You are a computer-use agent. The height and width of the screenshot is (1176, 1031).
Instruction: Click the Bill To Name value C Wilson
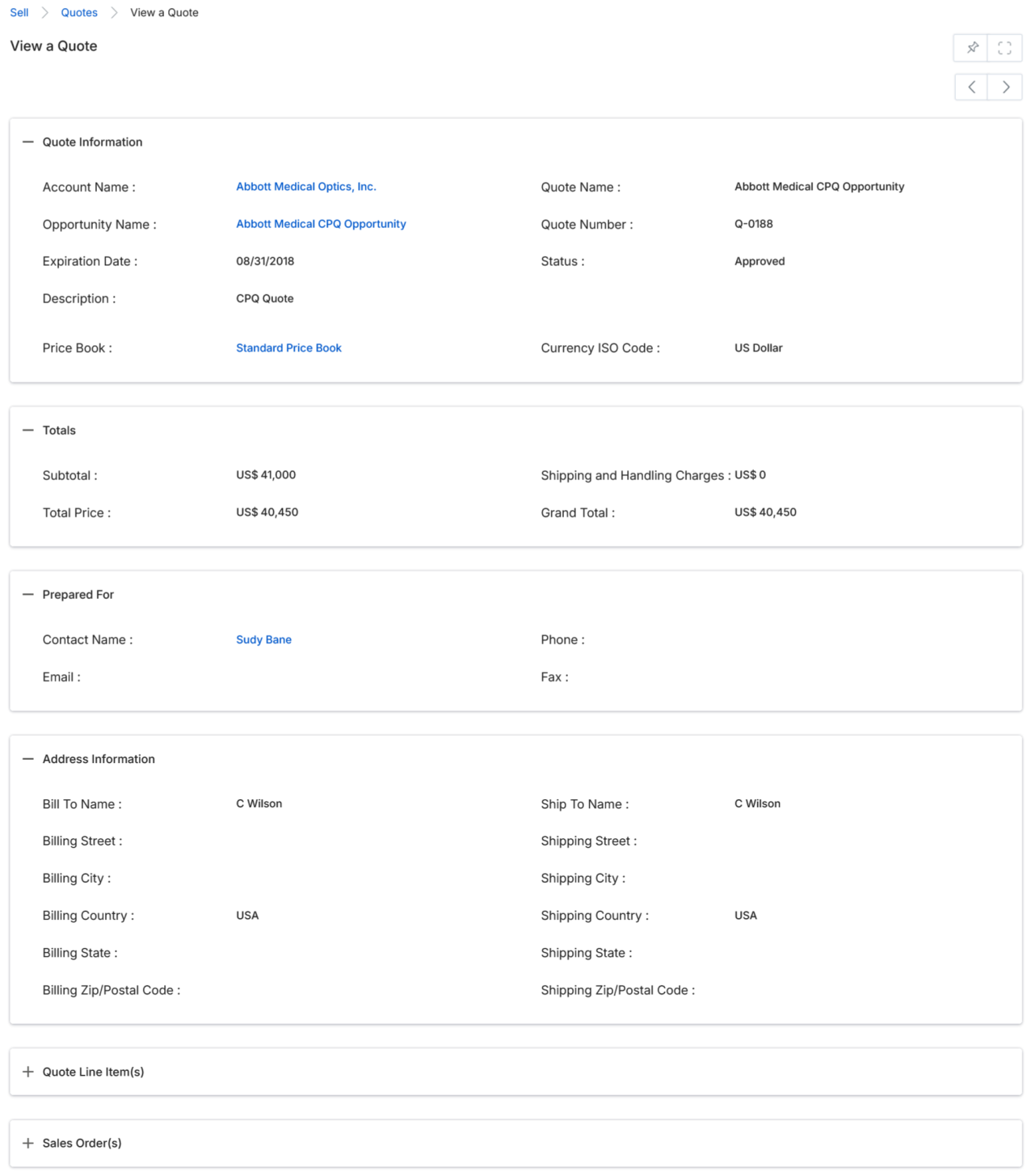point(259,804)
